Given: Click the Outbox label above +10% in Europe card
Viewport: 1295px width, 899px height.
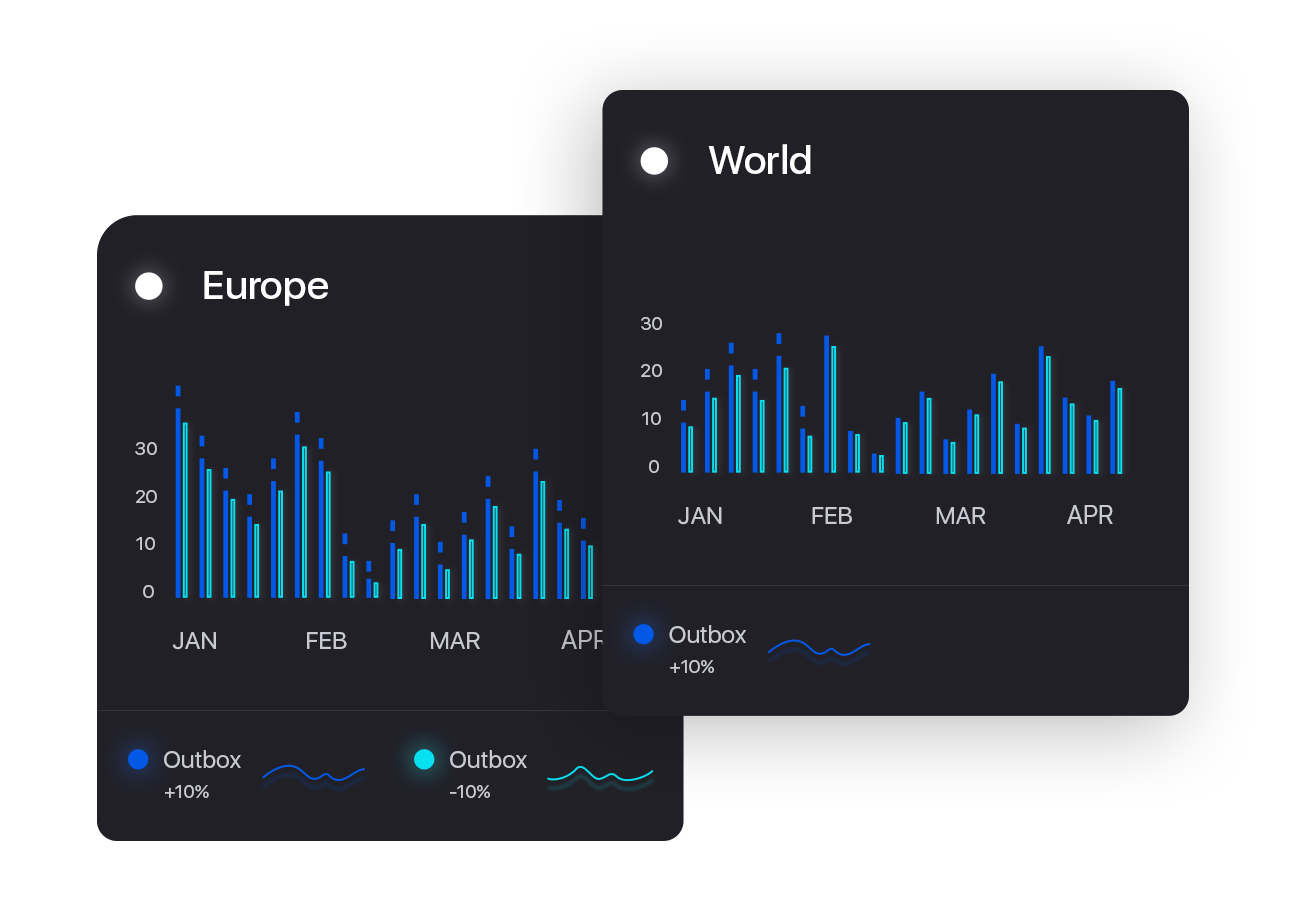Looking at the screenshot, I should [x=202, y=760].
